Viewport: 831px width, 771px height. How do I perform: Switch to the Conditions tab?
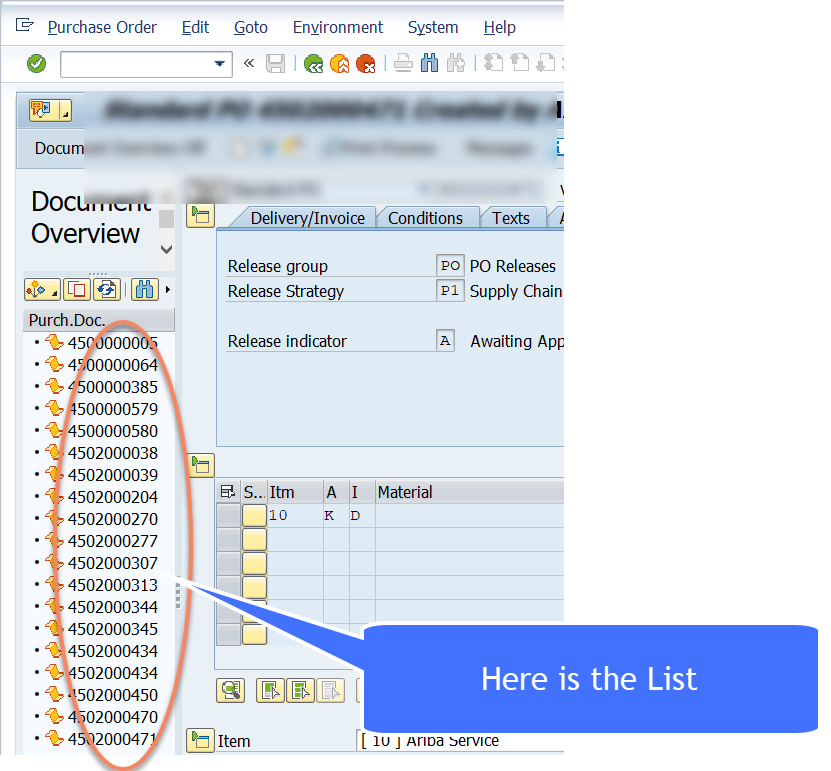(x=425, y=218)
